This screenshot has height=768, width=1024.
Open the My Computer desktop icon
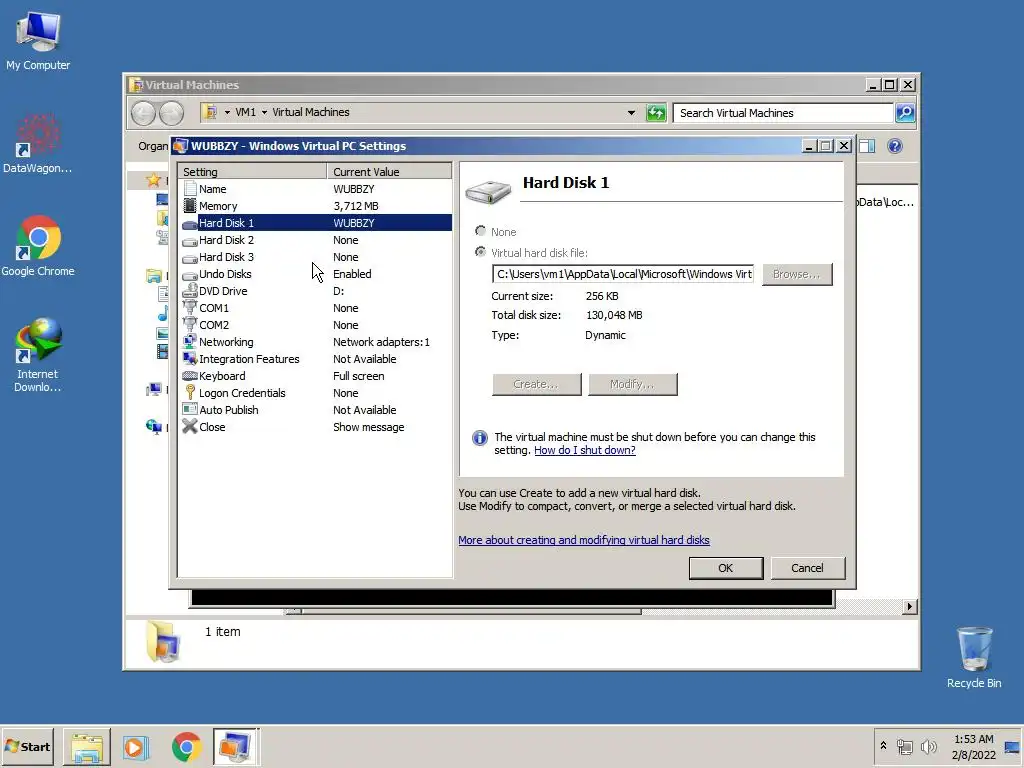38,41
